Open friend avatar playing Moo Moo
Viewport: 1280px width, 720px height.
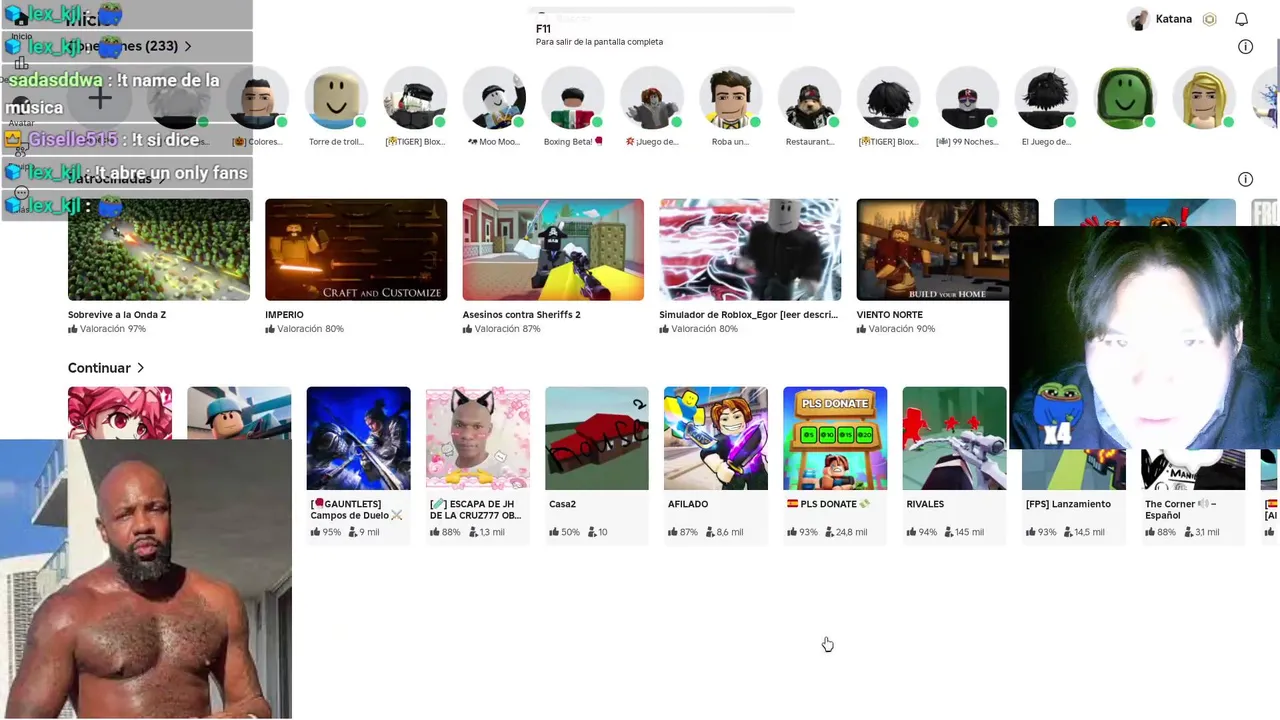point(494,98)
